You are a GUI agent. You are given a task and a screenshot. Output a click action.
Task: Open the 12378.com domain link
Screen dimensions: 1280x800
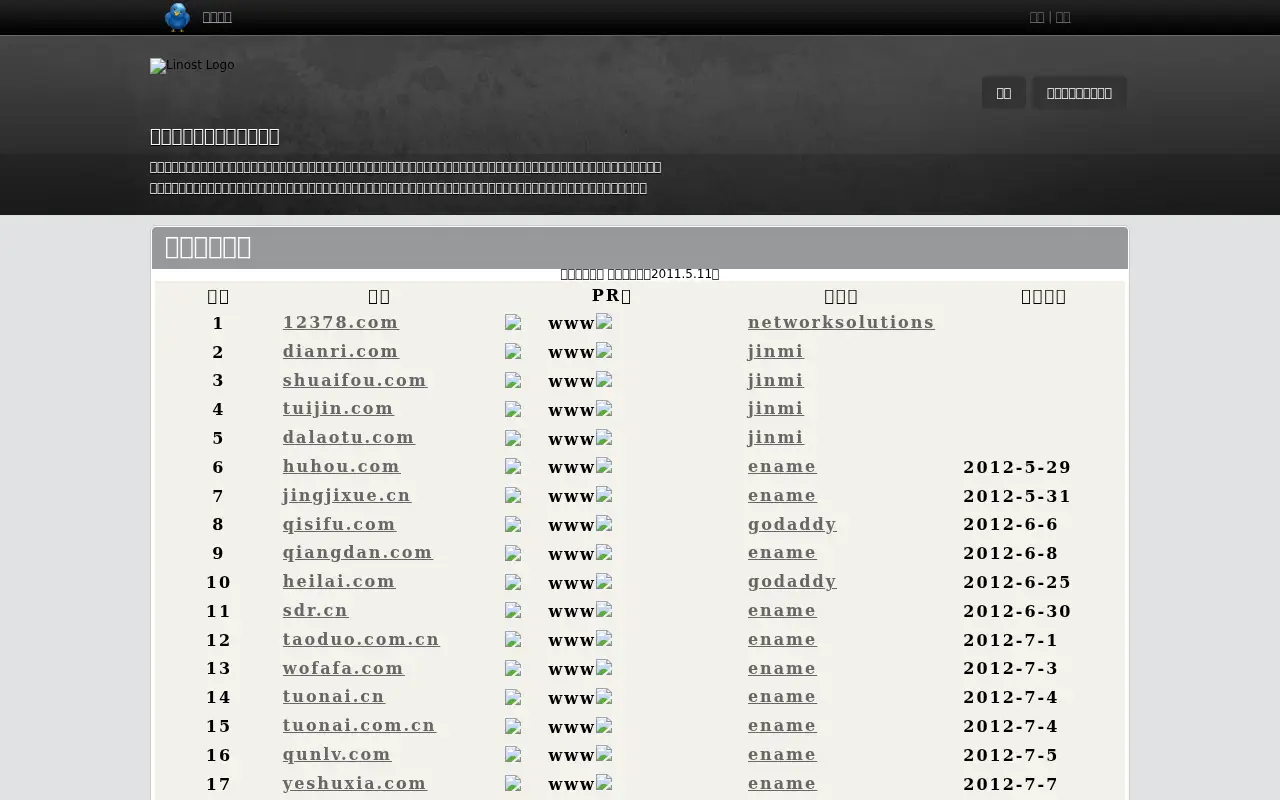pyautogui.click(x=341, y=322)
